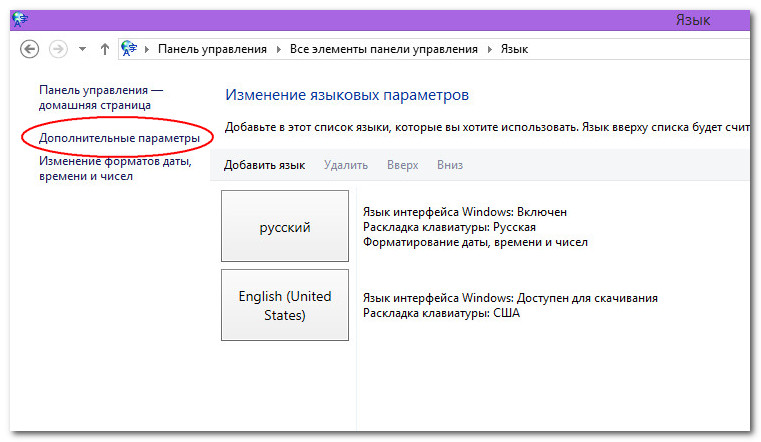Open the window system icon in the title bar
761x442 pixels.
click(x=19, y=19)
